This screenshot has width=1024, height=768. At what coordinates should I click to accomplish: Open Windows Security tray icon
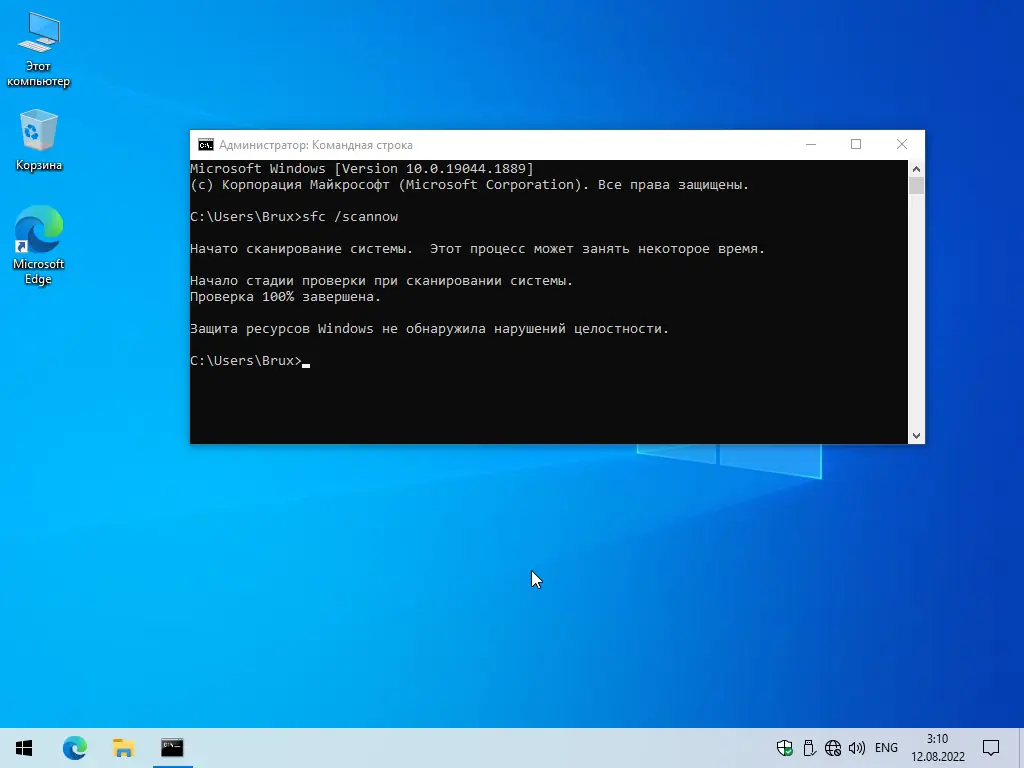point(785,748)
